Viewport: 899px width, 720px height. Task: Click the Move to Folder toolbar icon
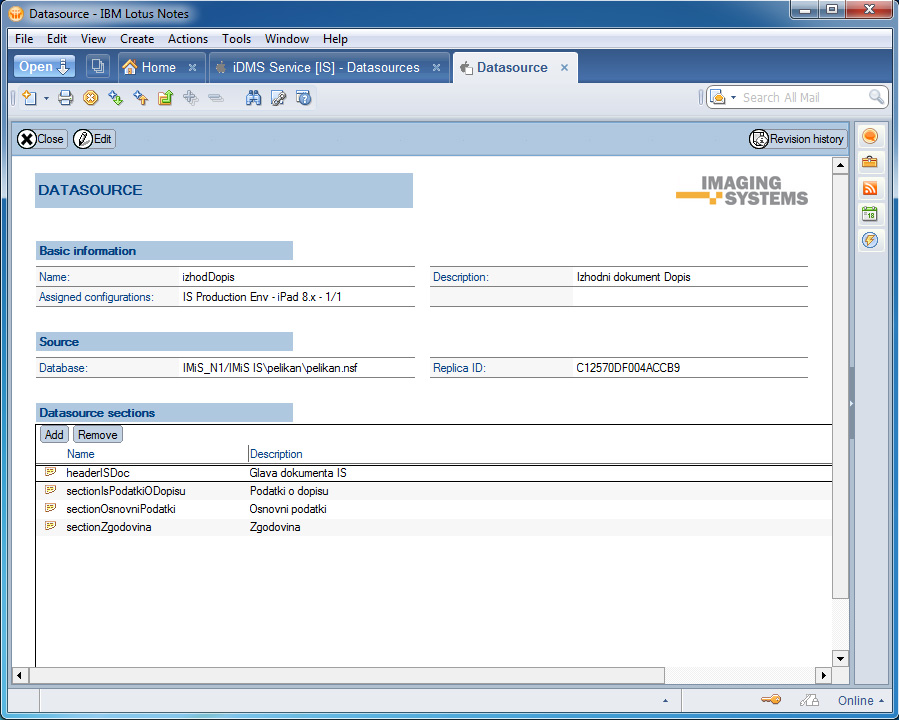tap(166, 98)
